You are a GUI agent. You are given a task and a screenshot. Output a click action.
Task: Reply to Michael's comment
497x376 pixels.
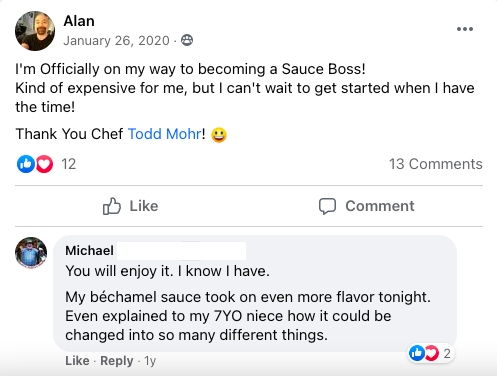pyautogui.click(x=117, y=361)
